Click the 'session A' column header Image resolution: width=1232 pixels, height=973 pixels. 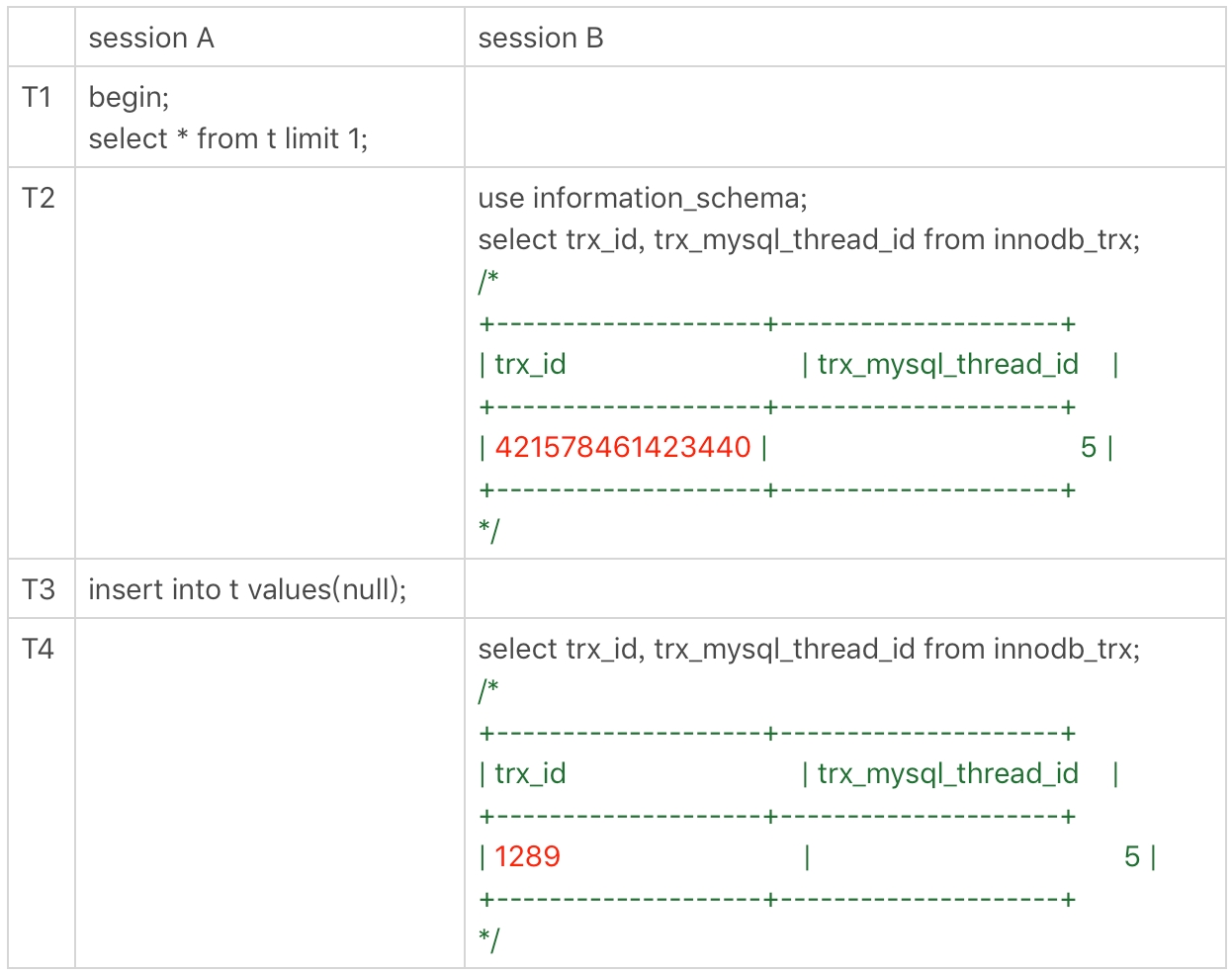[x=151, y=39]
